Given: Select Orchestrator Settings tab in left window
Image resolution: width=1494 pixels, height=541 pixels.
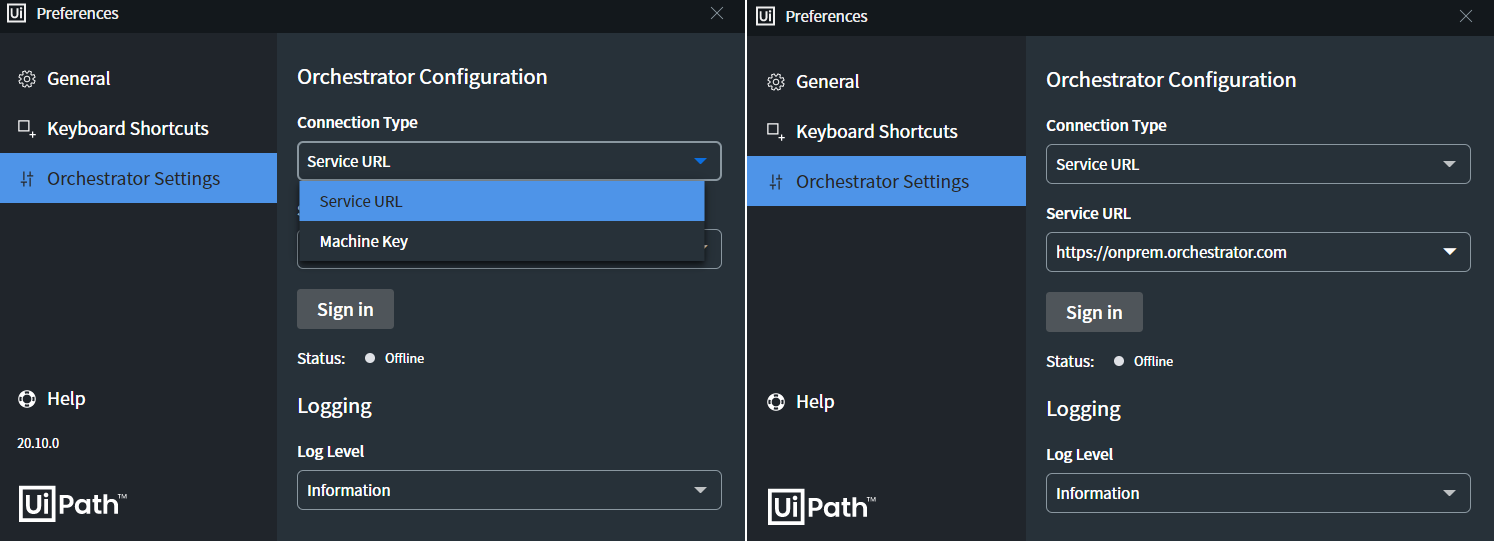Looking at the screenshot, I should [138, 178].
